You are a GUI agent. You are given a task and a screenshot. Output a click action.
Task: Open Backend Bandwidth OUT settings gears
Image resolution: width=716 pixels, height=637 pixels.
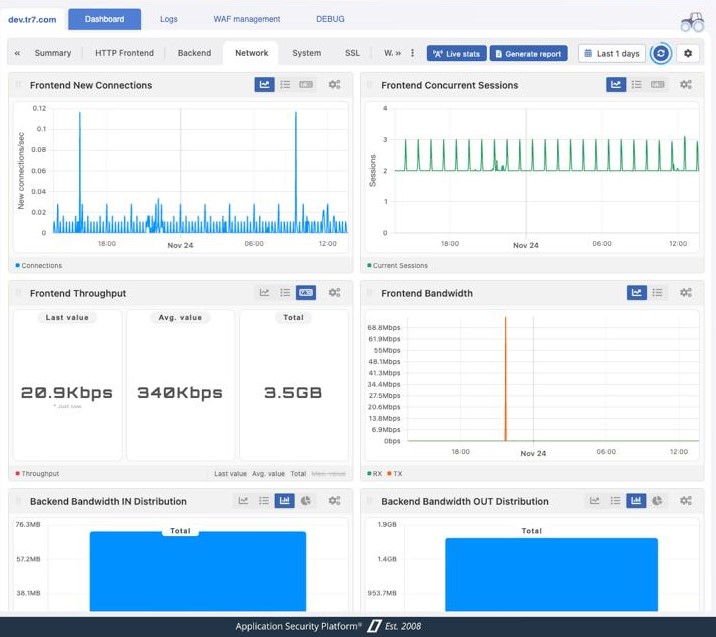click(685, 501)
